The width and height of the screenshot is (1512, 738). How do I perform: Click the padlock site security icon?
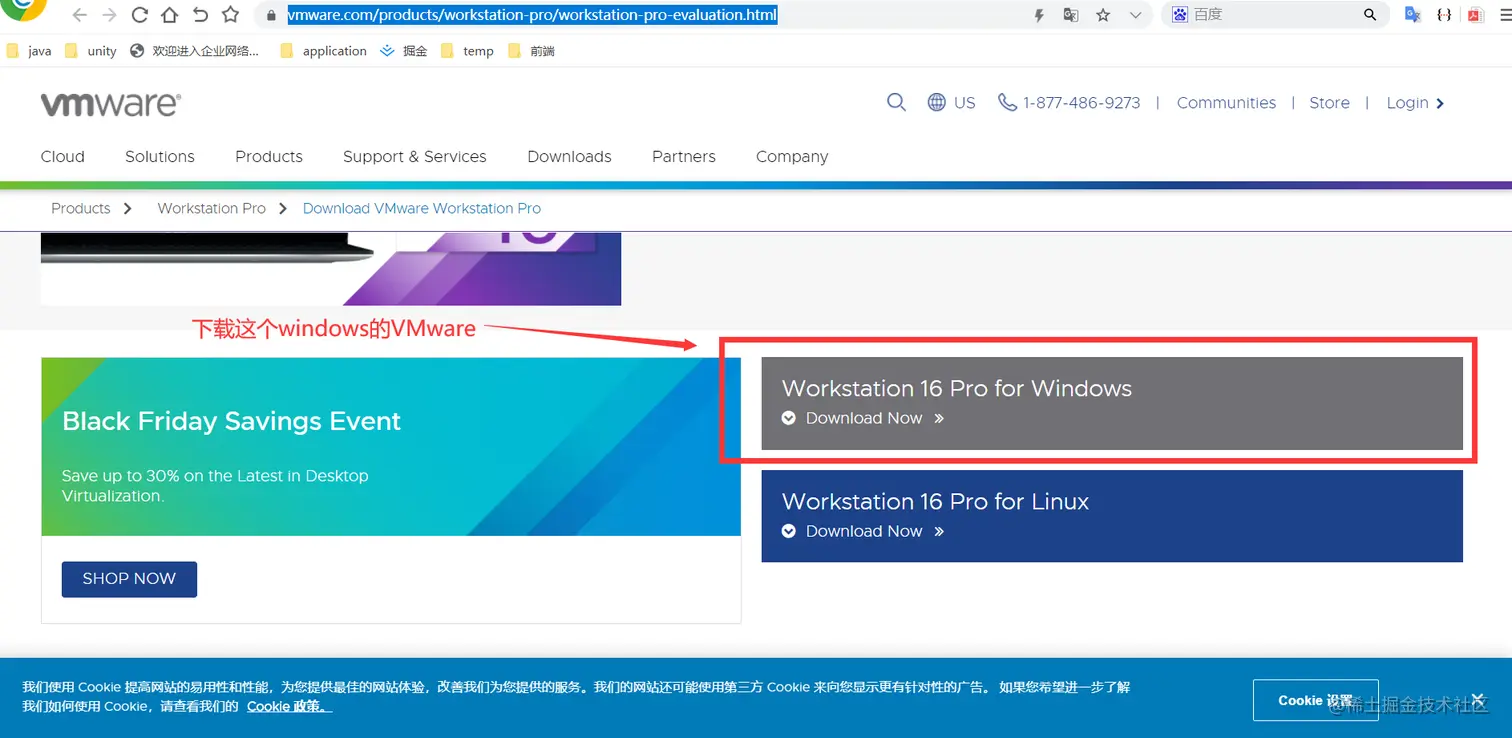[x=270, y=15]
